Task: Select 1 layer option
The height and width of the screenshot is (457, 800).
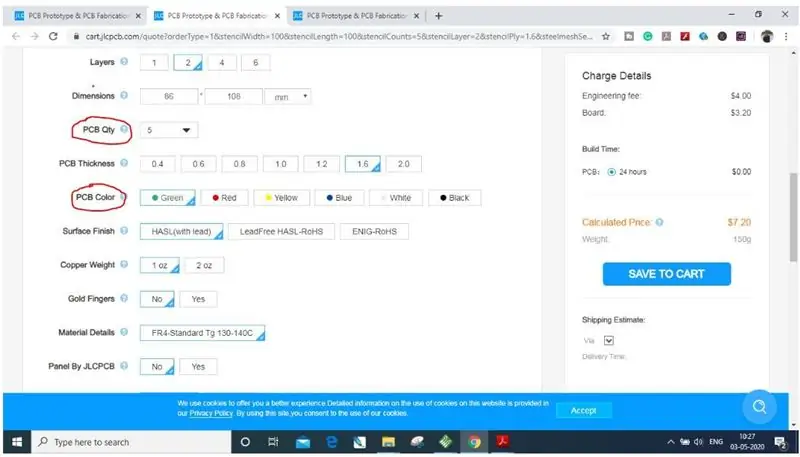Action: 154,63
